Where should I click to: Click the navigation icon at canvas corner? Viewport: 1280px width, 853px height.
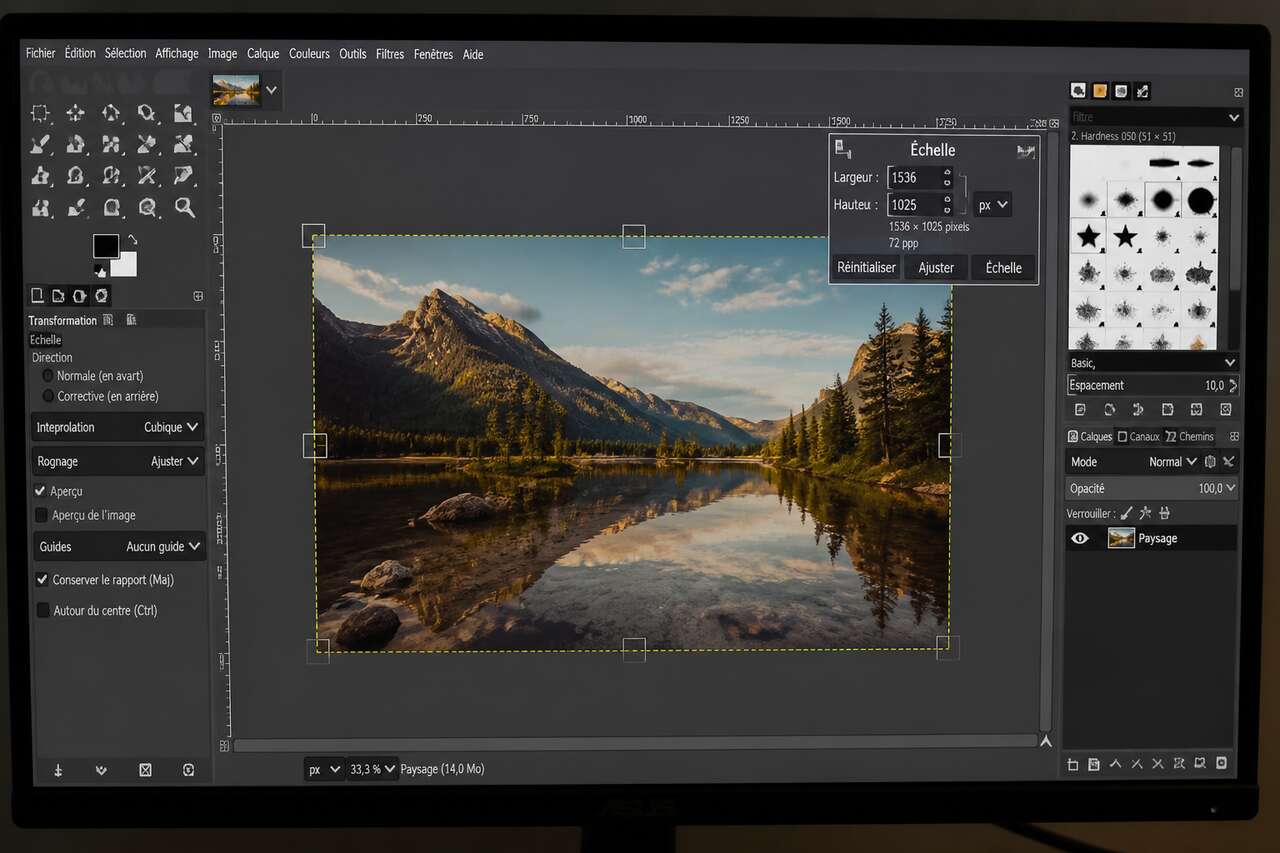click(x=1046, y=742)
